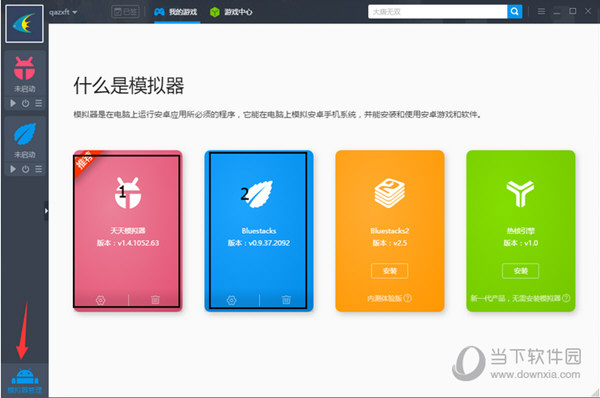The width and height of the screenshot is (600, 398).
Task: Click the 内测体验版 help question icon
Action: (x=408, y=298)
